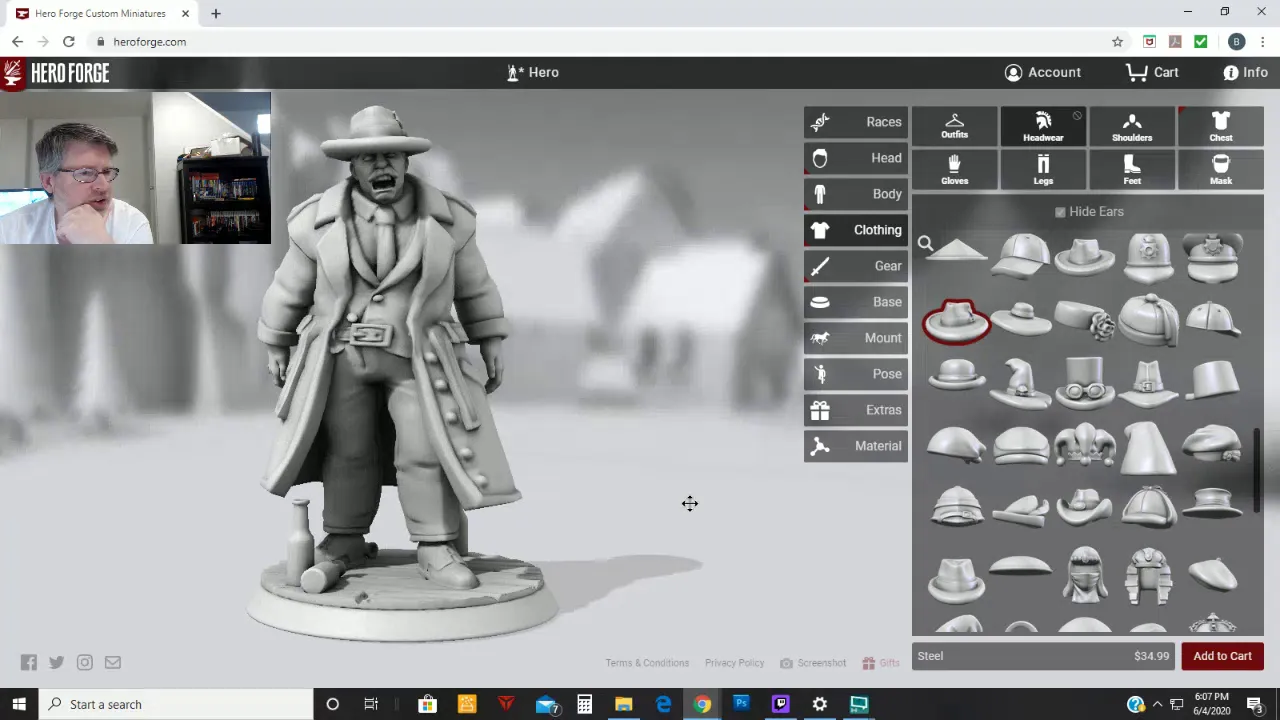Viewport: 1280px width, 720px height.
Task: Open the Races category
Action: pos(856,122)
